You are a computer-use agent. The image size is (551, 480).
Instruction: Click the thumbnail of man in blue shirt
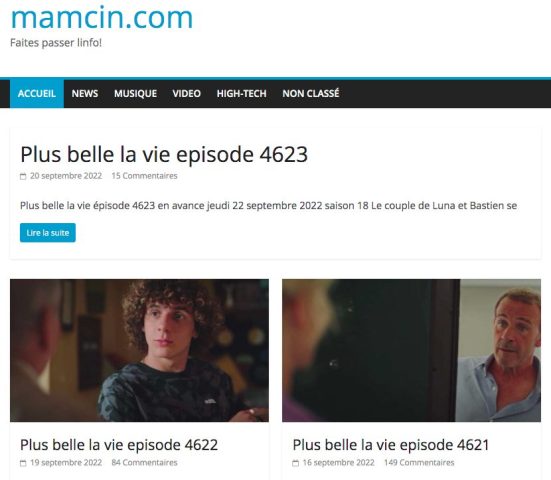[x=411, y=350]
